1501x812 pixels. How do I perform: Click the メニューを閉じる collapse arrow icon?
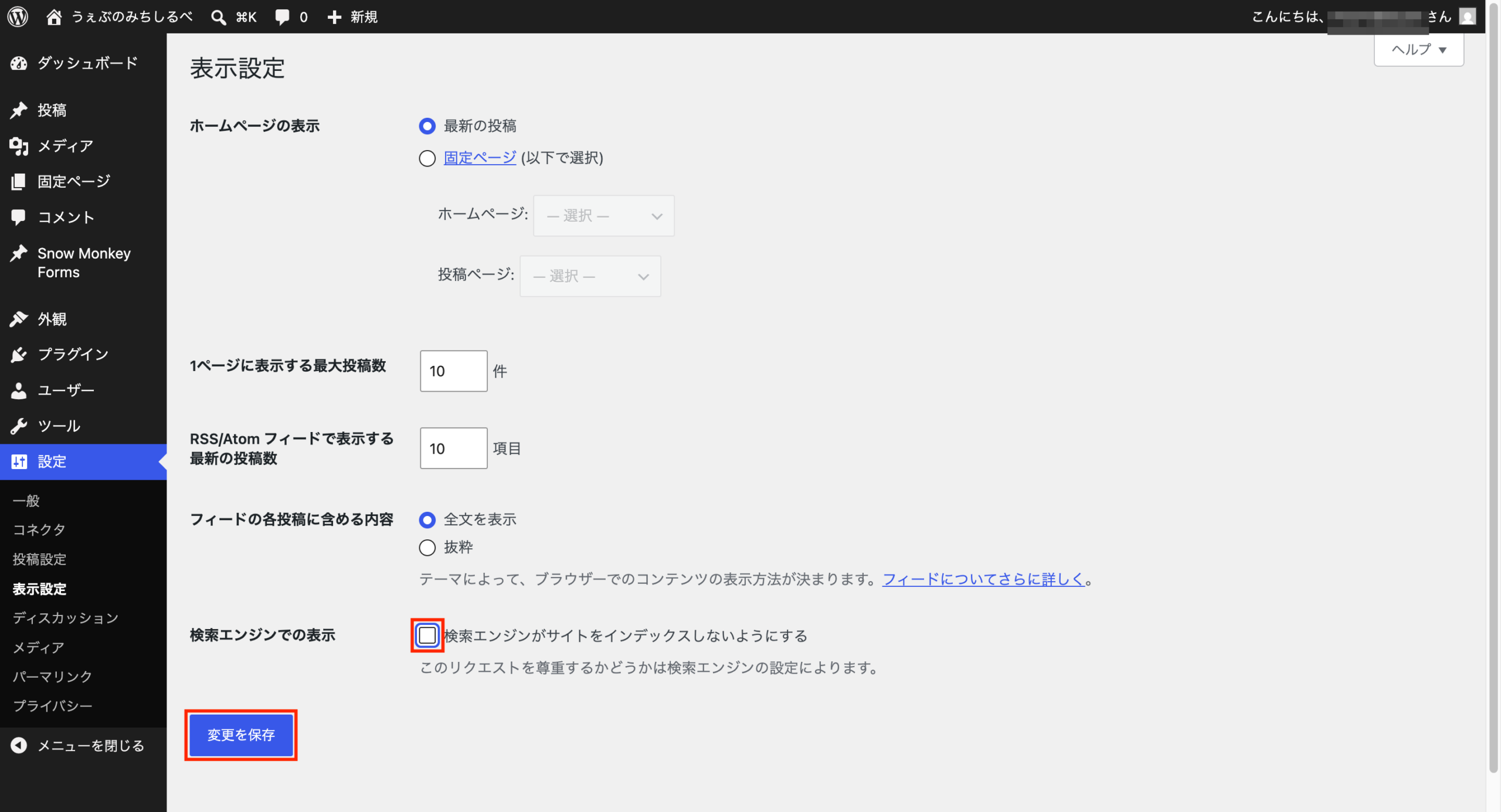19,745
